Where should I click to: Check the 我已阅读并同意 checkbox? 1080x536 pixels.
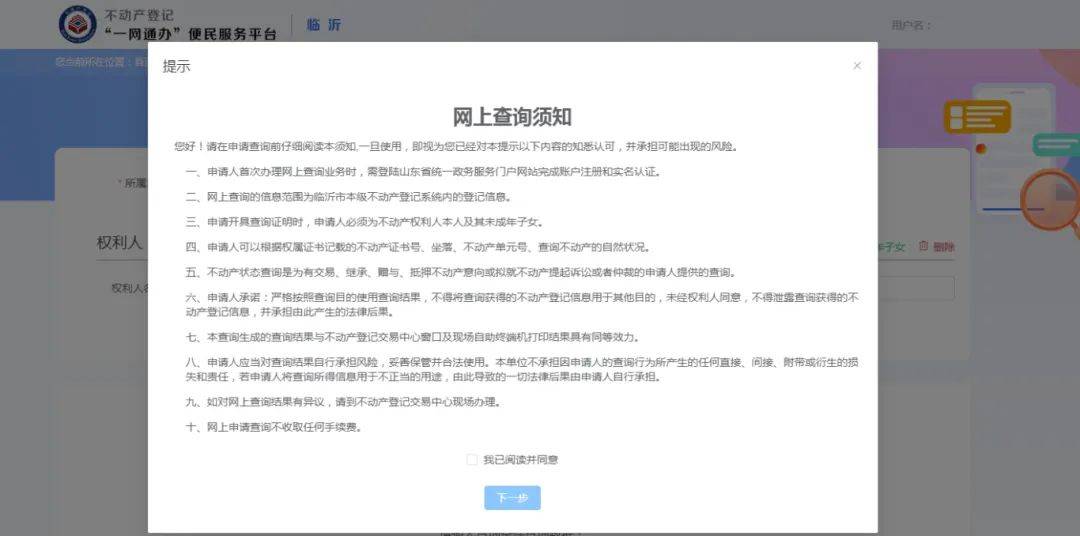coord(472,460)
